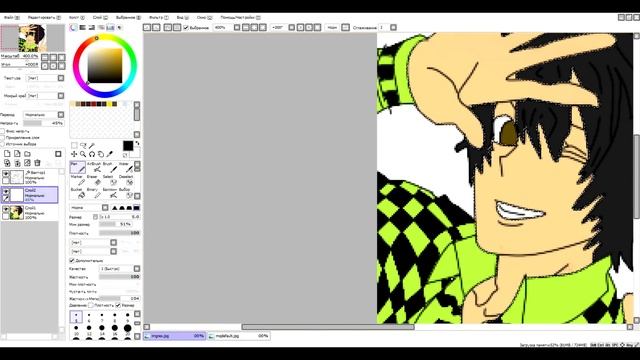Select the Pen tool
Screen dimensions: 640x360
tap(78, 167)
